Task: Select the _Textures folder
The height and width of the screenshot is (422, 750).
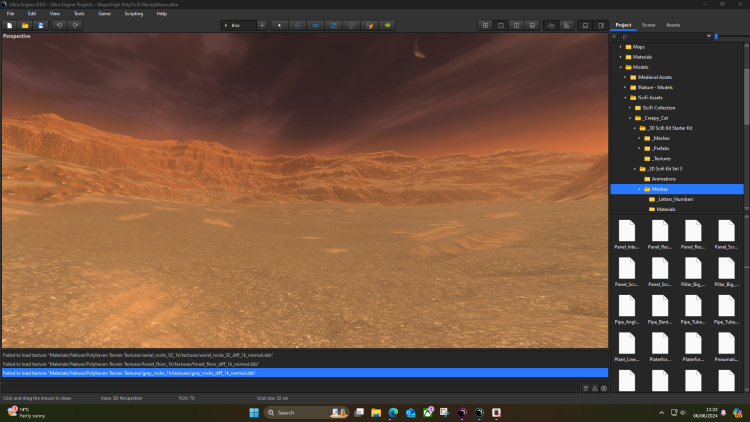Action: pyautogui.click(x=658, y=158)
